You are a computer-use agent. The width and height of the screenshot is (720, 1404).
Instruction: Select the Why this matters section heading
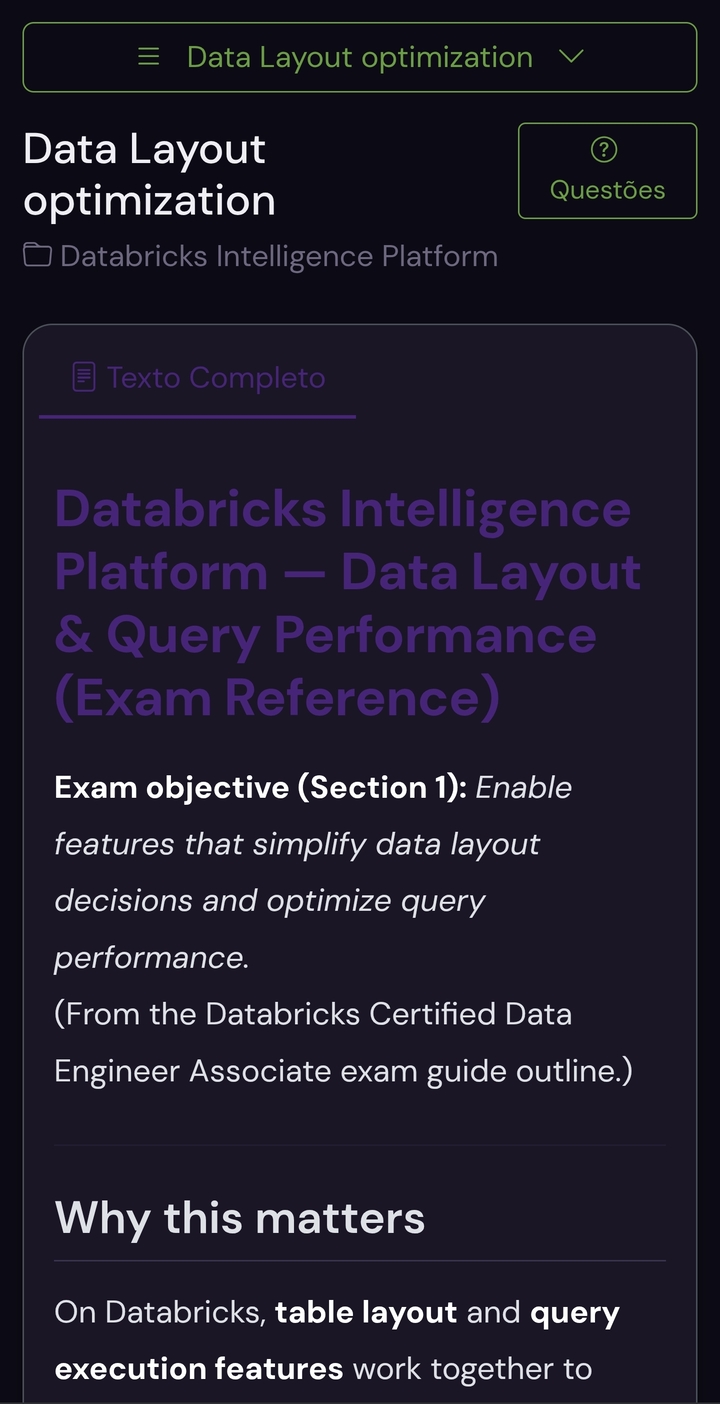[x=240, y=1218]
